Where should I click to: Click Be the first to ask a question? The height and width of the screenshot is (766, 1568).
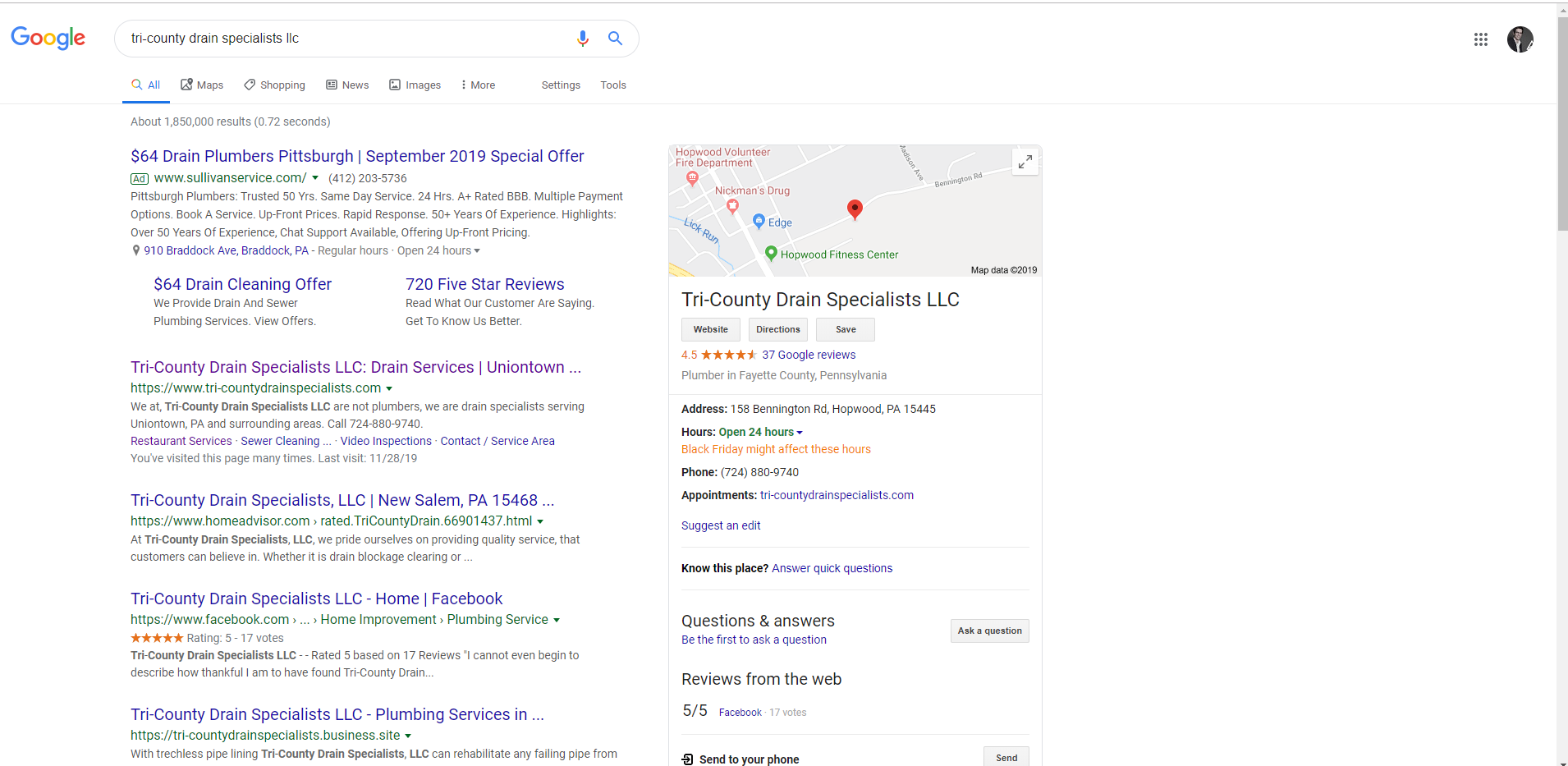point(754,640)
